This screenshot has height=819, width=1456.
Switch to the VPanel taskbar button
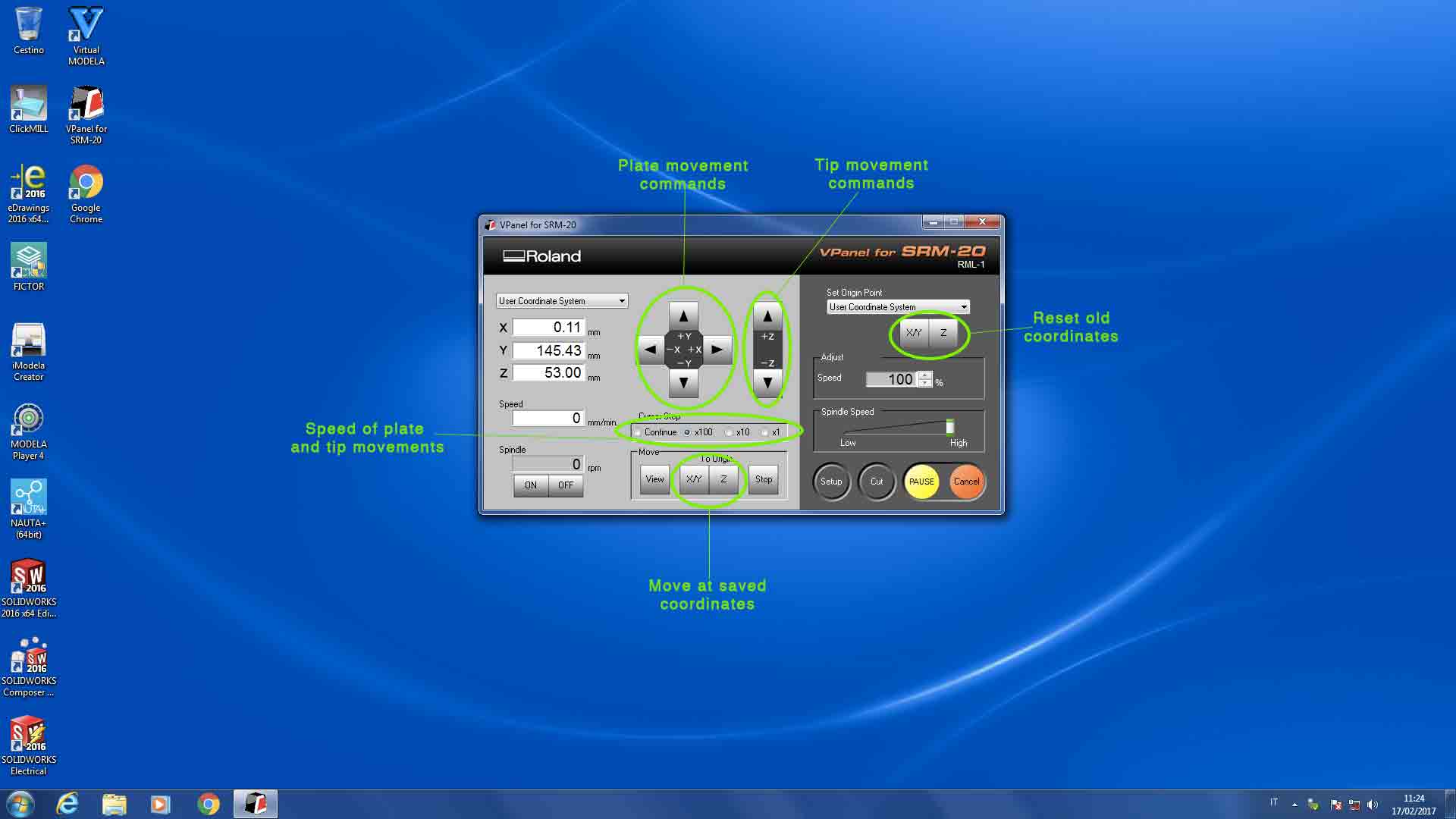pyautogui.click(x=256, y=804)
